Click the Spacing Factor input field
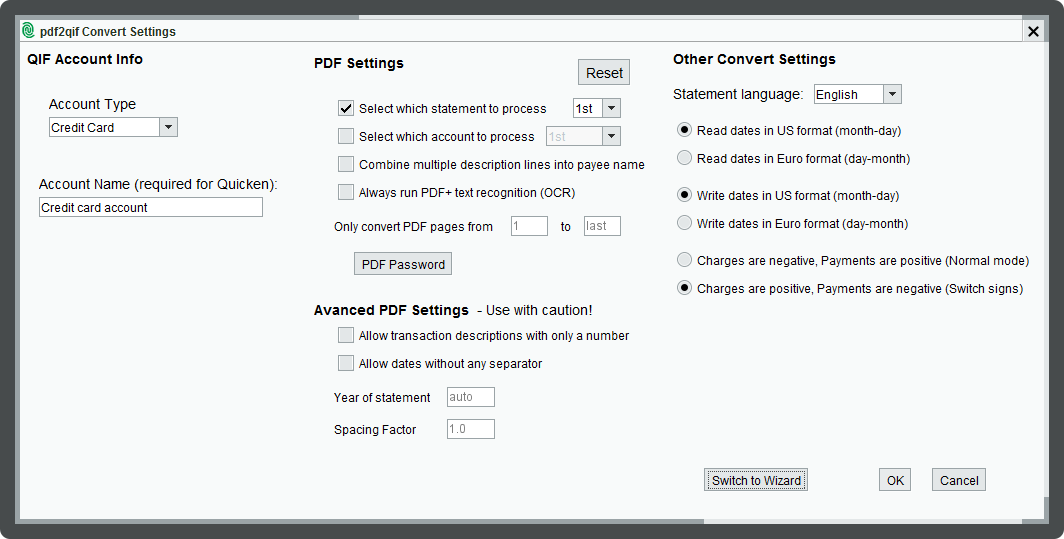Screen dimensions: 1064x539 (471, 429)
